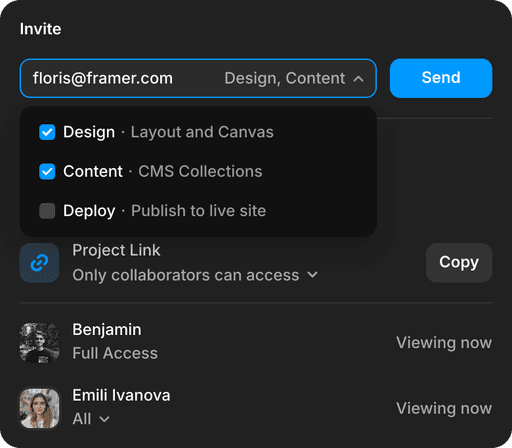Send the invite
The height and width of the screenshot is (448, 512).
pos(441,78)
